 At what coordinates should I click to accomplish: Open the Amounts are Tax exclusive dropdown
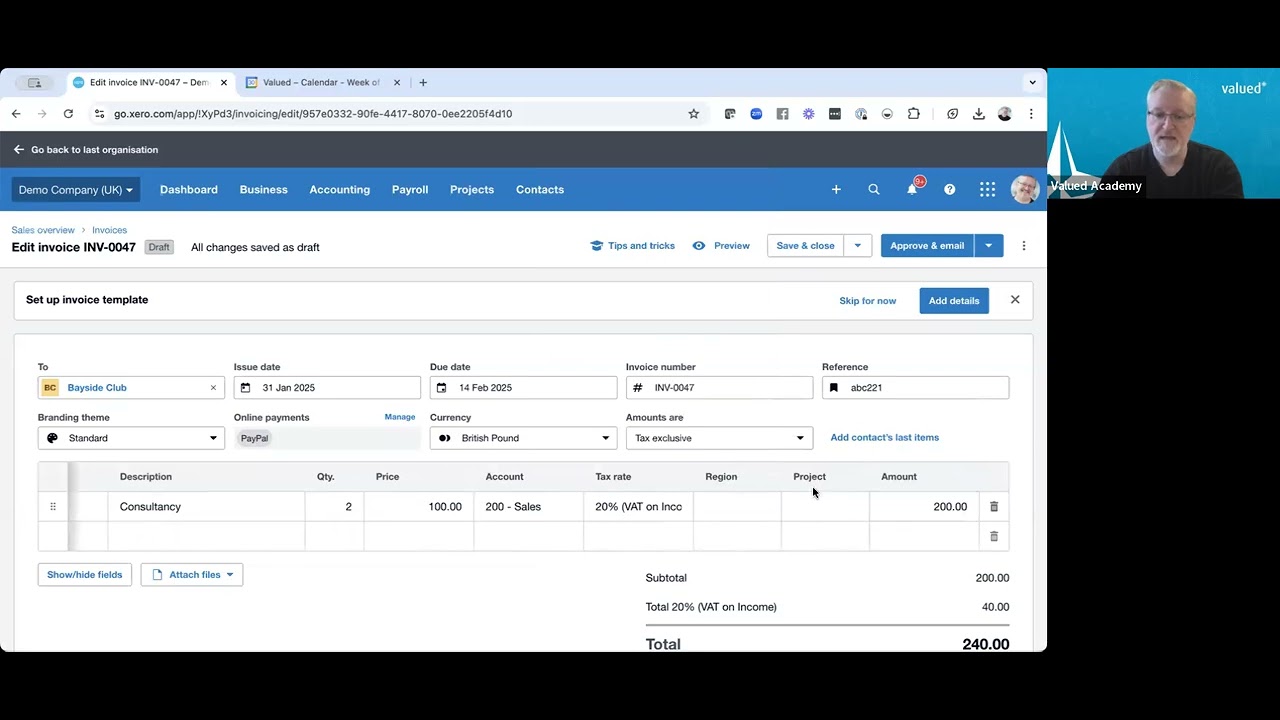(x=720, y=438)
